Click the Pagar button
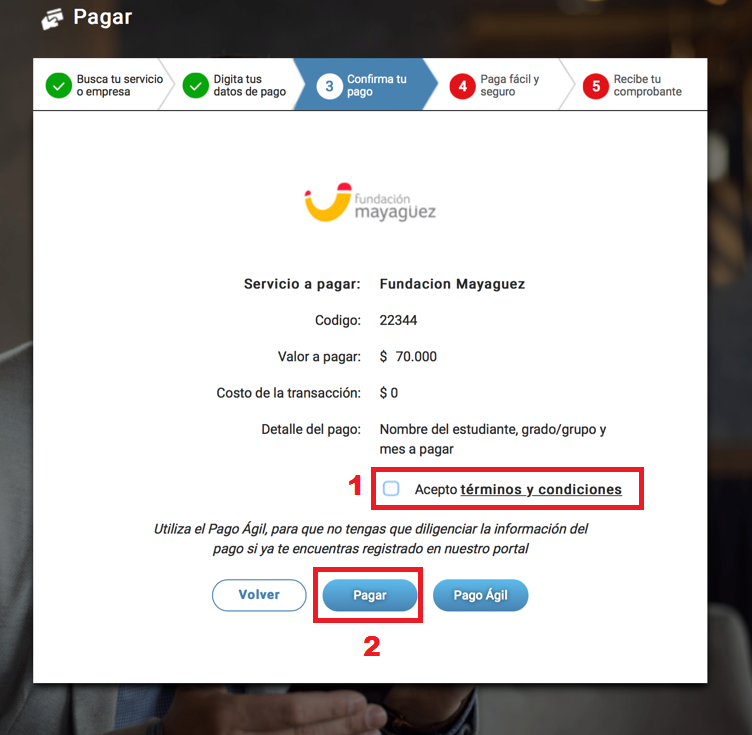The image size is (752, 735). 370,595
